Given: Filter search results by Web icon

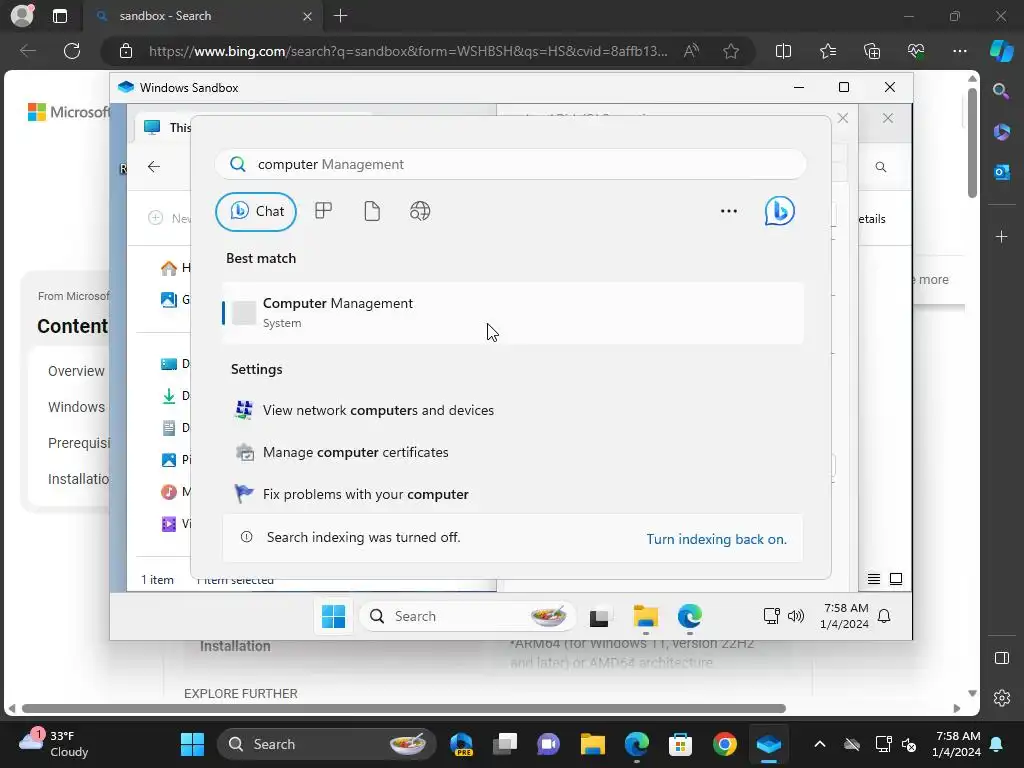Looking at the screenshot, I should 420,211.
